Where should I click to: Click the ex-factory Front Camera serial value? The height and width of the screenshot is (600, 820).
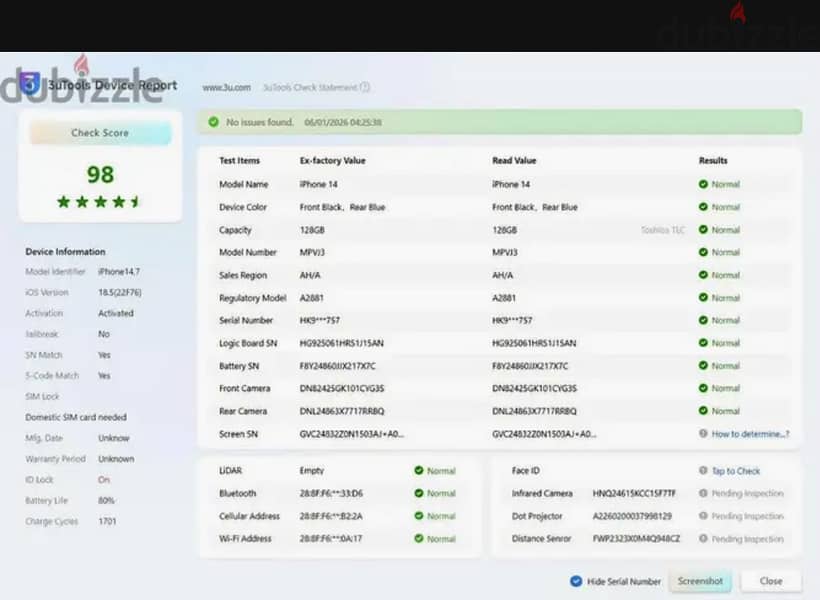coord(342,389)
